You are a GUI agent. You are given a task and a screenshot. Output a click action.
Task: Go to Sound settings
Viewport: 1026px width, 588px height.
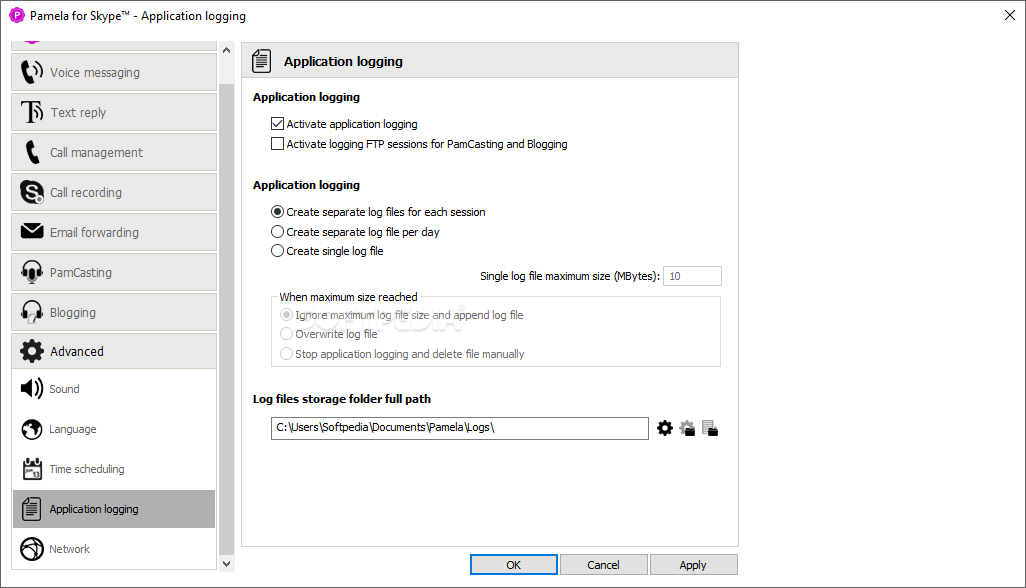114,389
